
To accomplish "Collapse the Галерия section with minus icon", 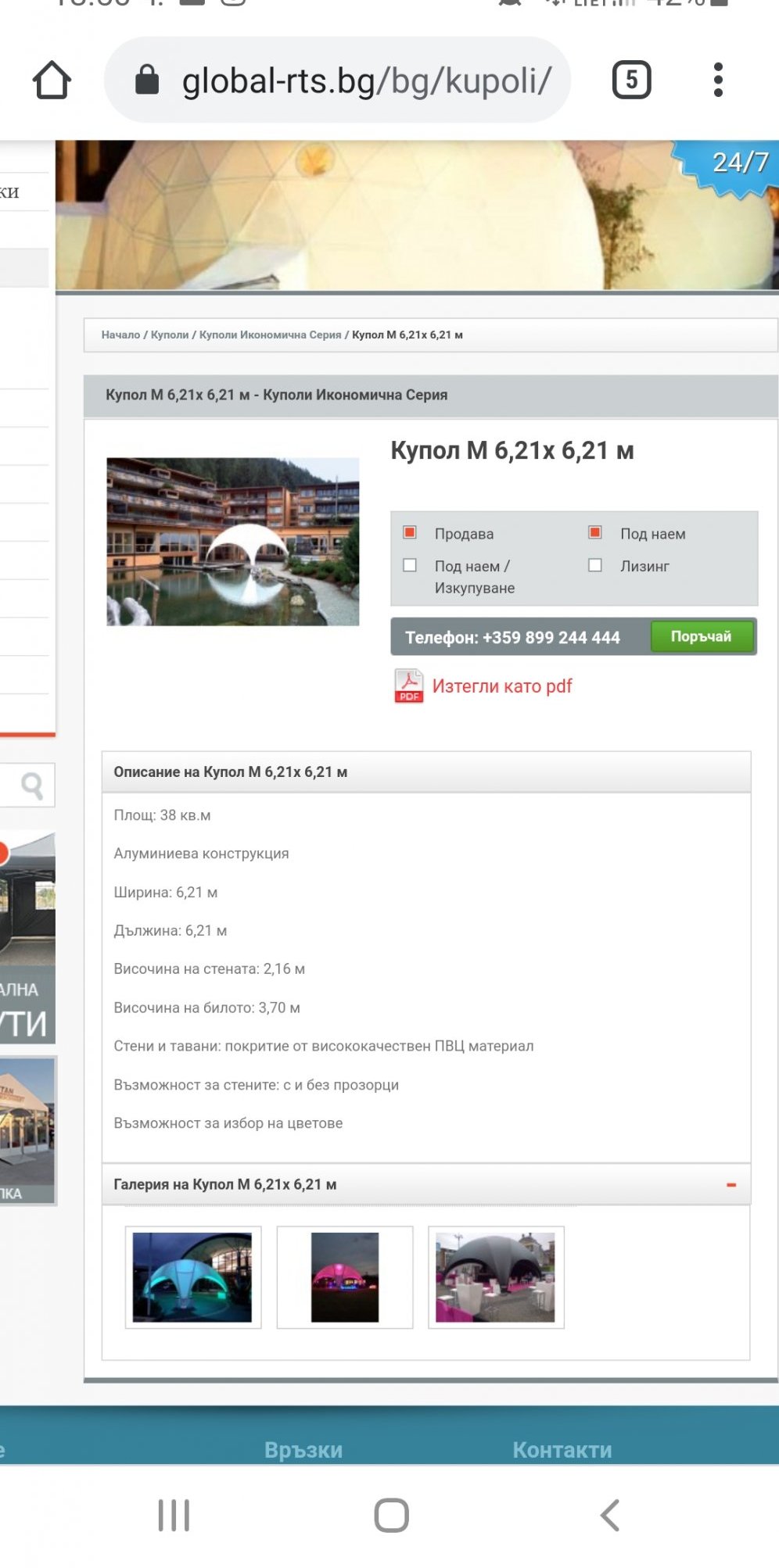I will [x=731, y=1185].
